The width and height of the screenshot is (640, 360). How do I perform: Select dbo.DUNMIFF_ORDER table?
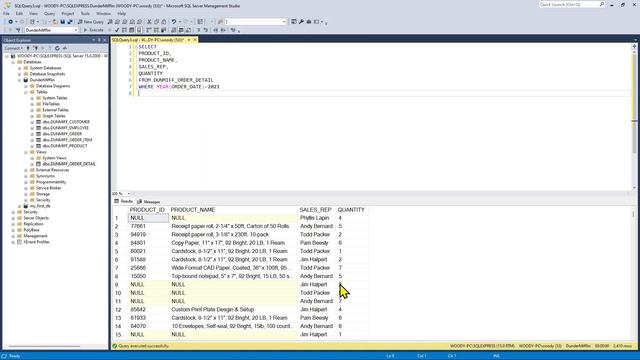point(62,134)
